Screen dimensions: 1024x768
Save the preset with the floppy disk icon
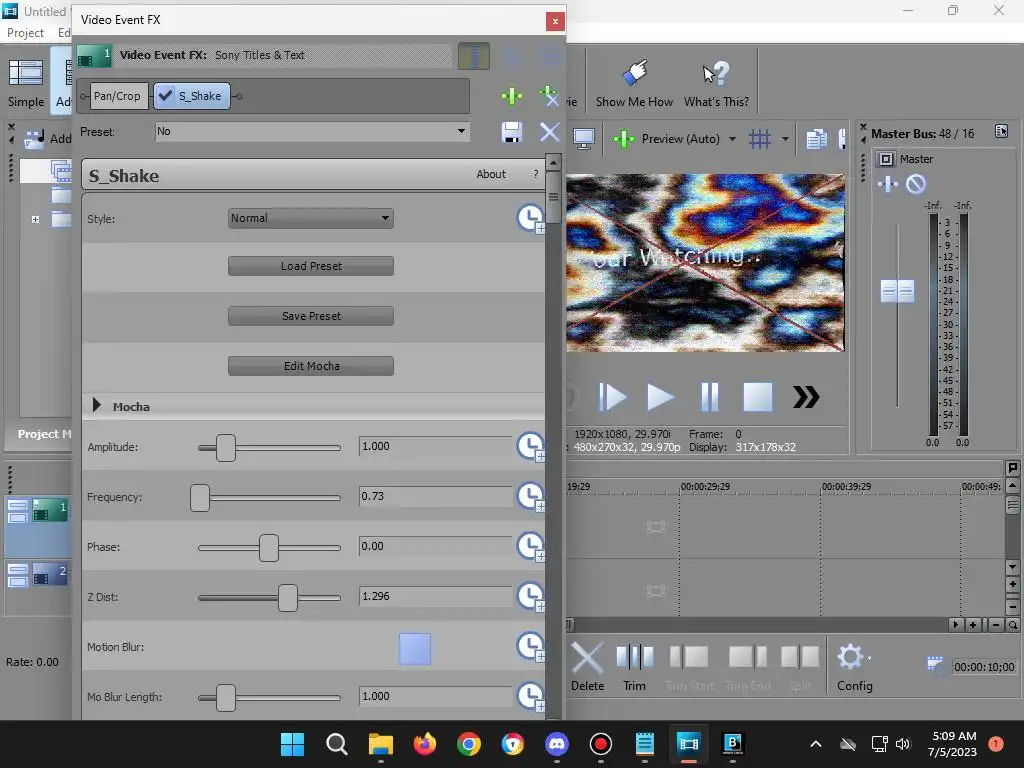point(511,132)
